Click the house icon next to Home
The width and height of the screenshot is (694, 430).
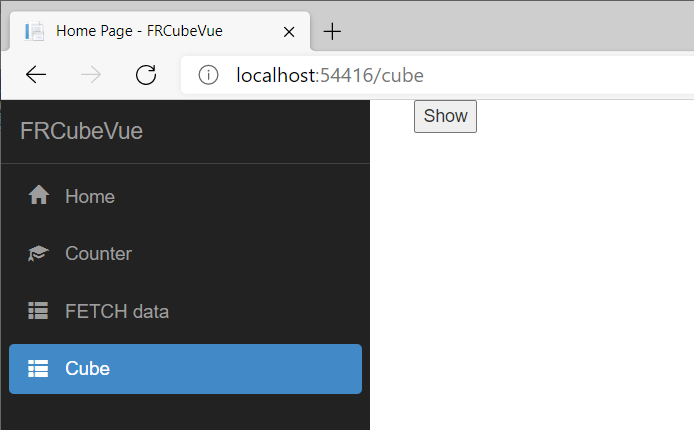(x=39, y=195)
